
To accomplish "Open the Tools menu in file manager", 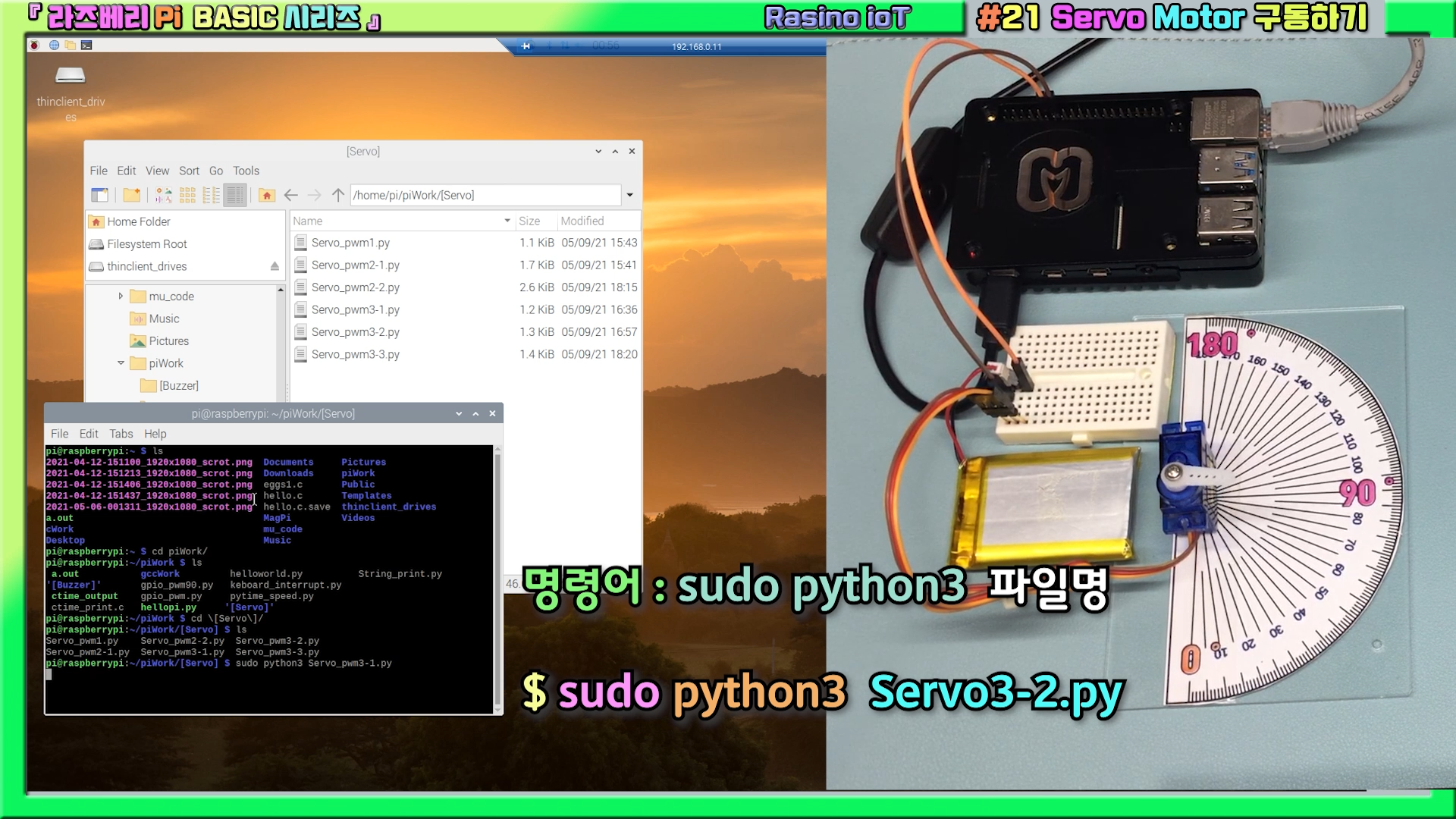I will click(246, 171).
